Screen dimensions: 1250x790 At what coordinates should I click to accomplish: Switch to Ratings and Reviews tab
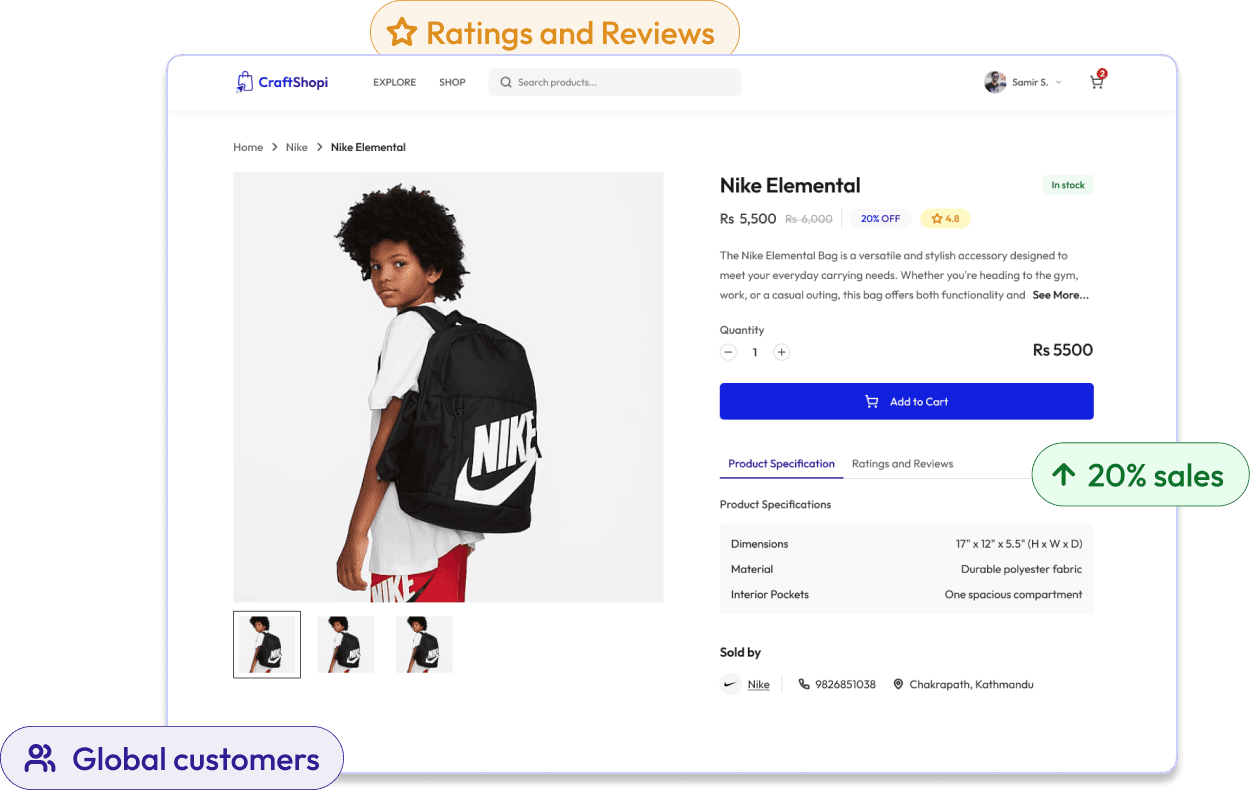click(902, 464)
